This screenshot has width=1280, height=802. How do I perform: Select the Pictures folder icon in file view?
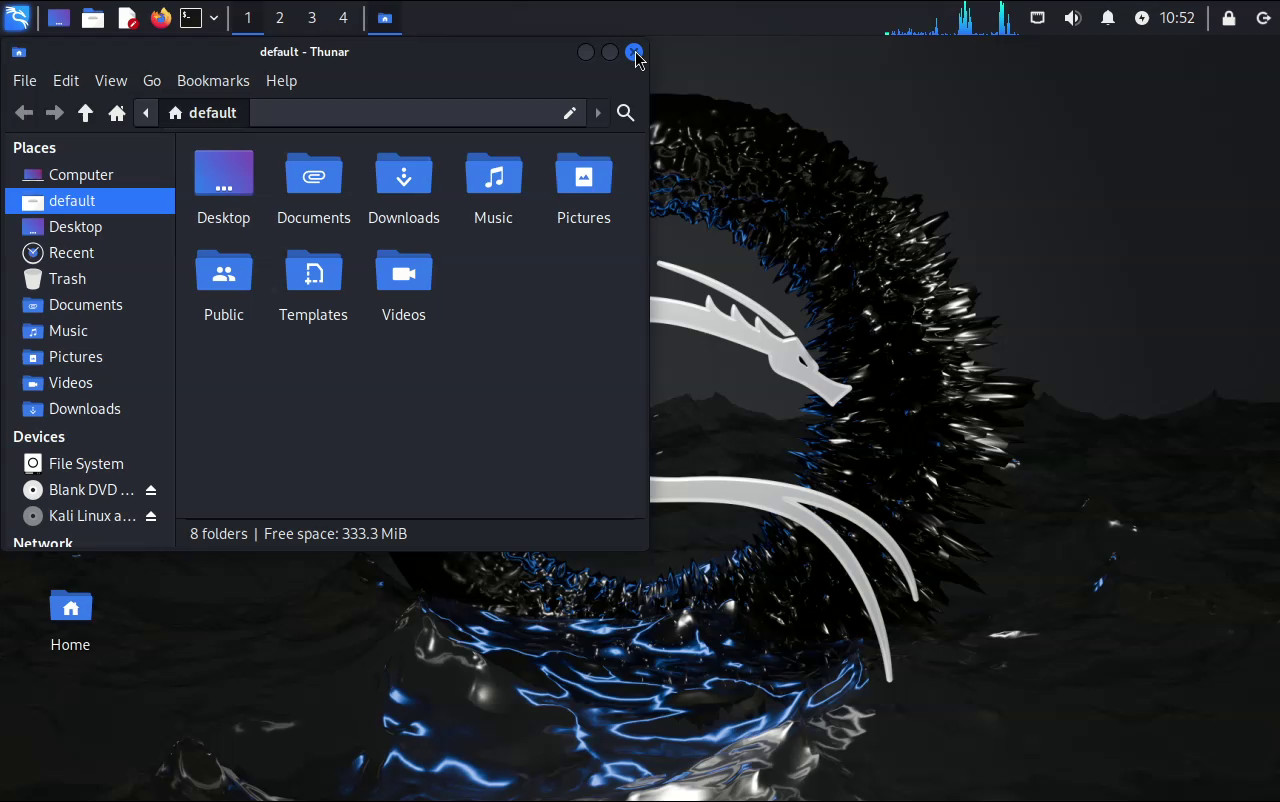coord(584,173)
